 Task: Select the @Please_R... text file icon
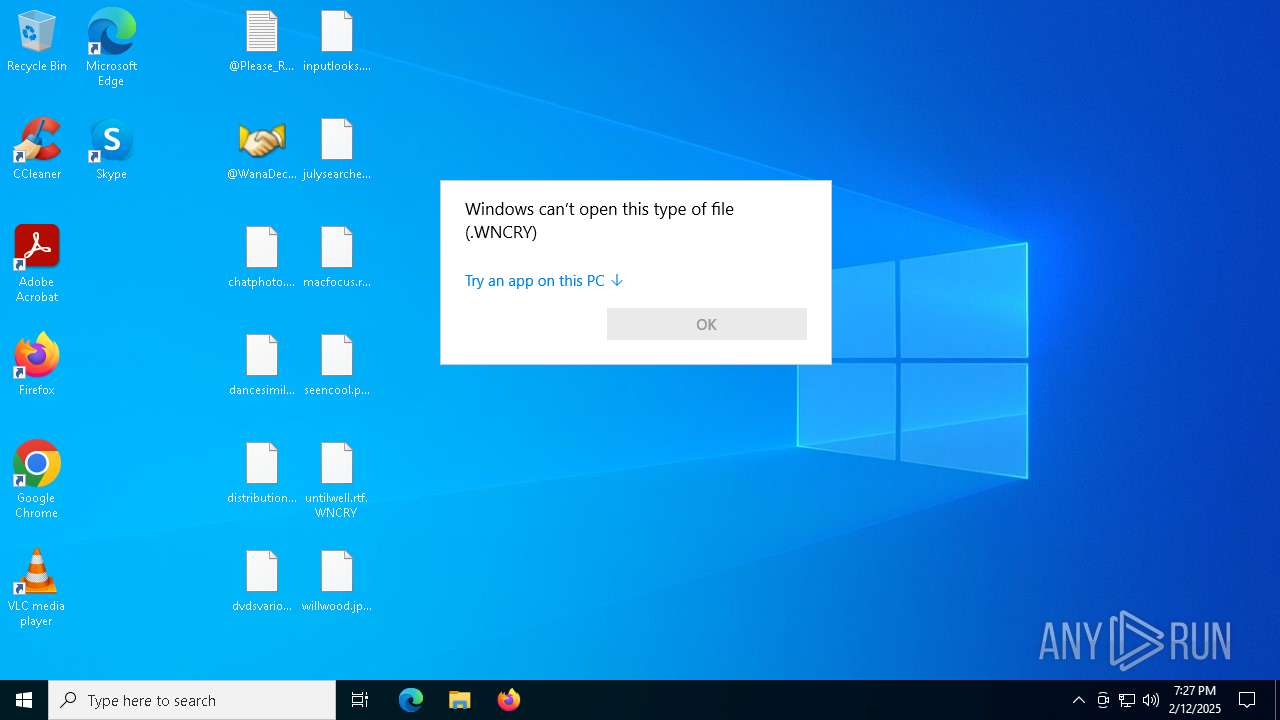pyautogui.click(x=262, y=42)
